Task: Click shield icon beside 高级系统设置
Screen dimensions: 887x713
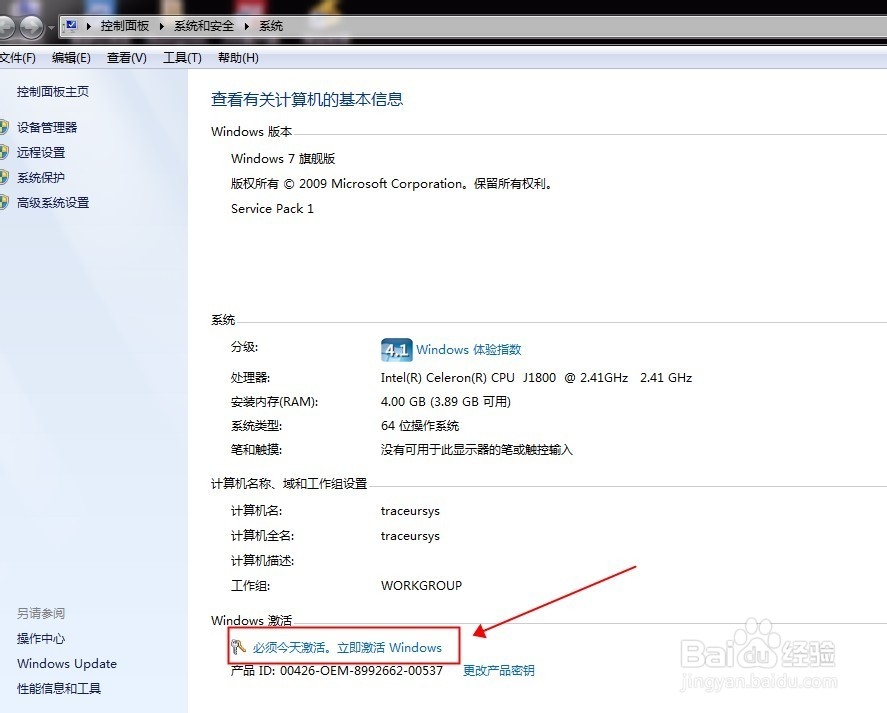Action: [5, 202]
